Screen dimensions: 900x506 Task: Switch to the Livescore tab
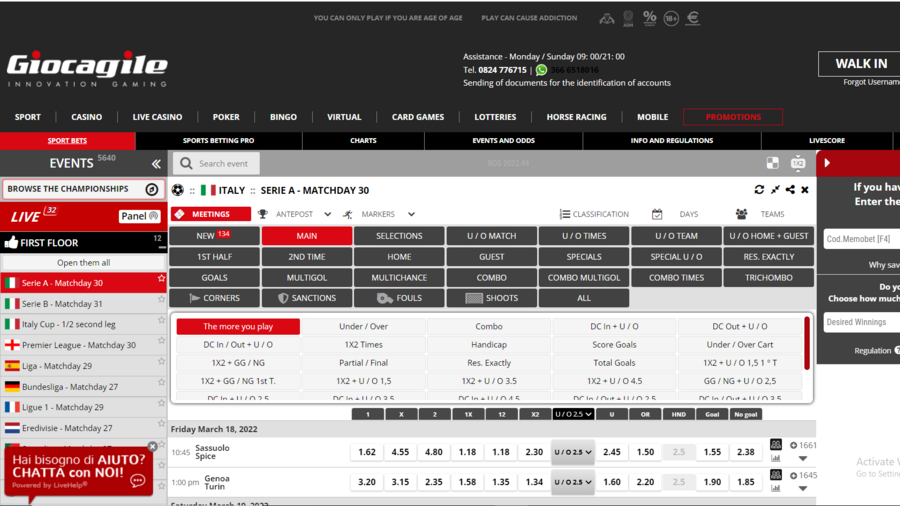826,141
